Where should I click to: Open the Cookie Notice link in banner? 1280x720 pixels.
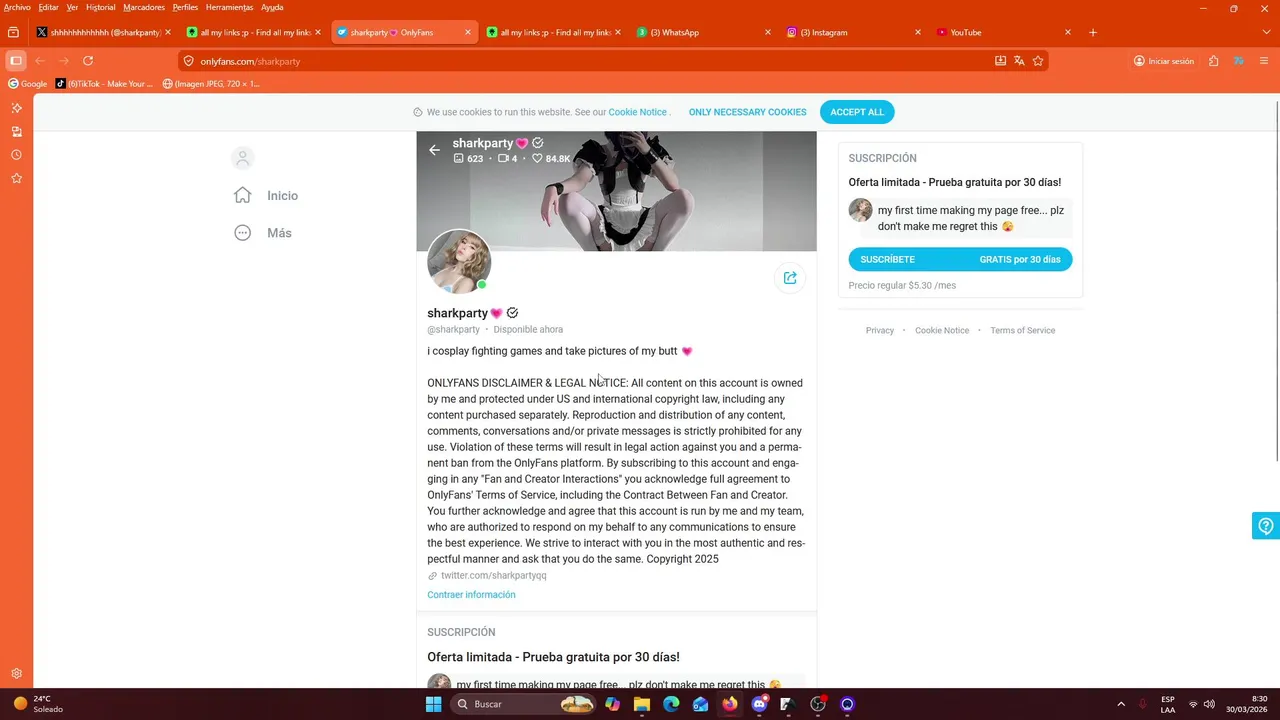pyautogui.click(x=637, y=112)
